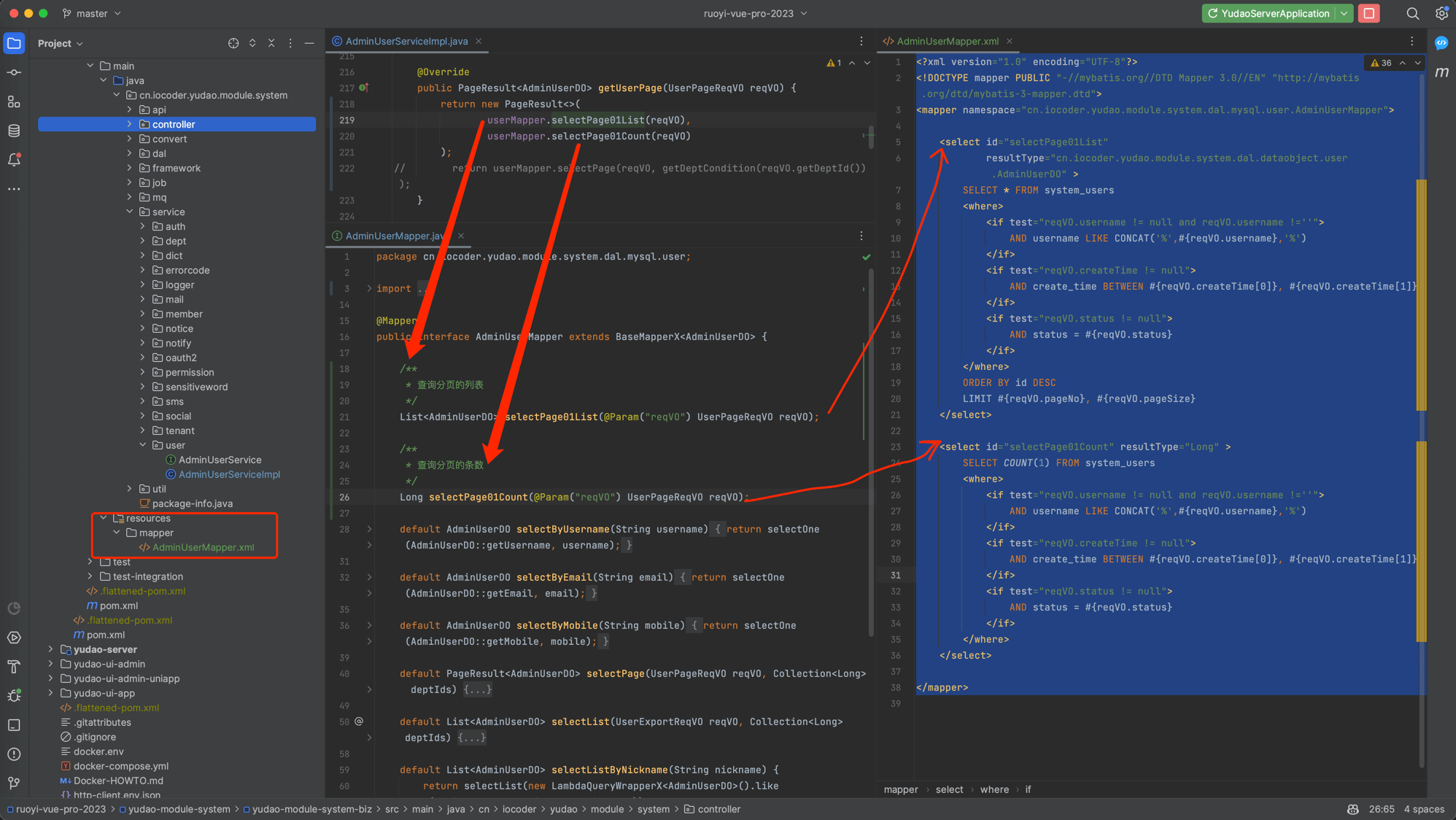
Task: Toggle fold on selectByUsername method
Action: tap(369, 530)
